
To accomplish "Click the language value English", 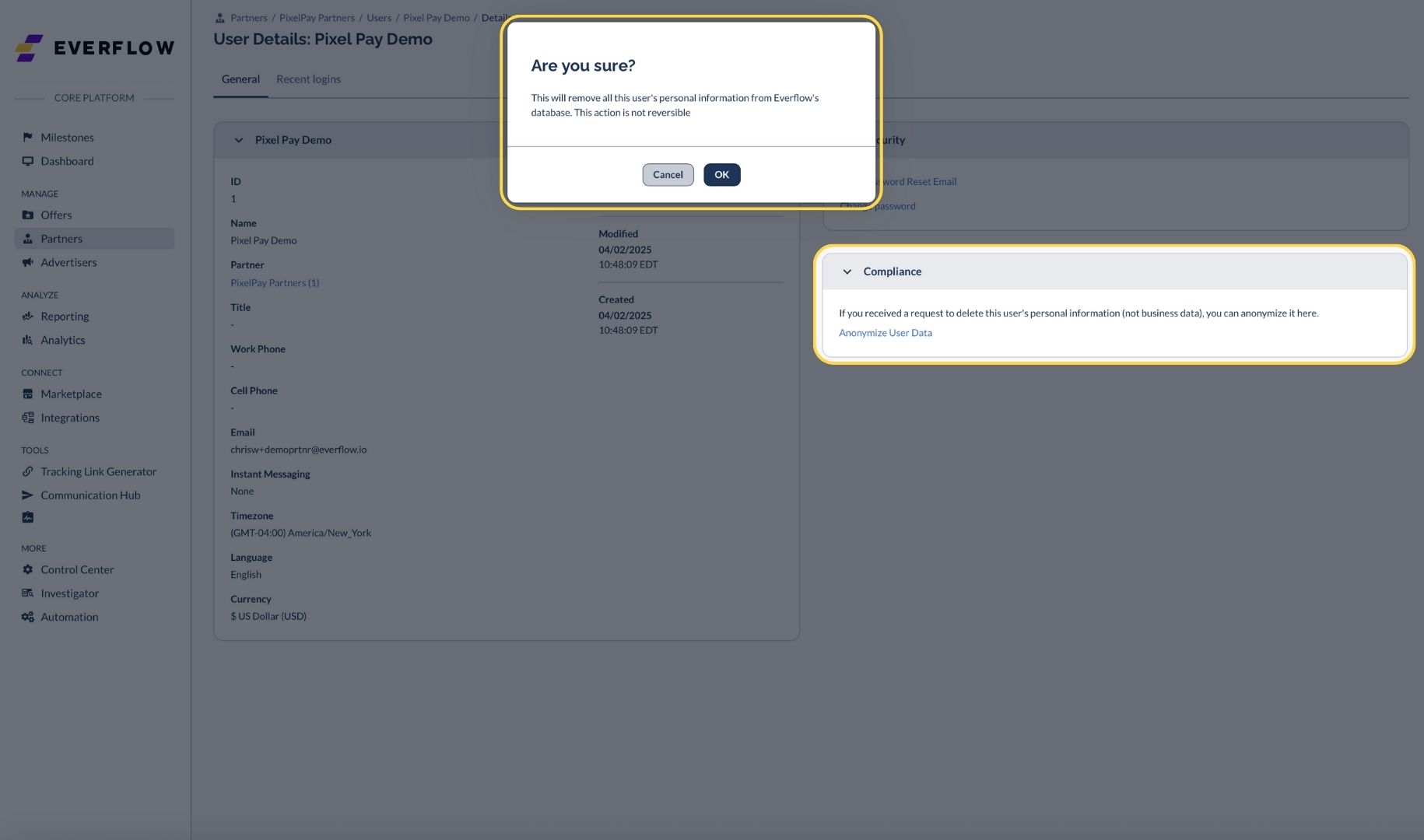I will (x=246, y=575).
